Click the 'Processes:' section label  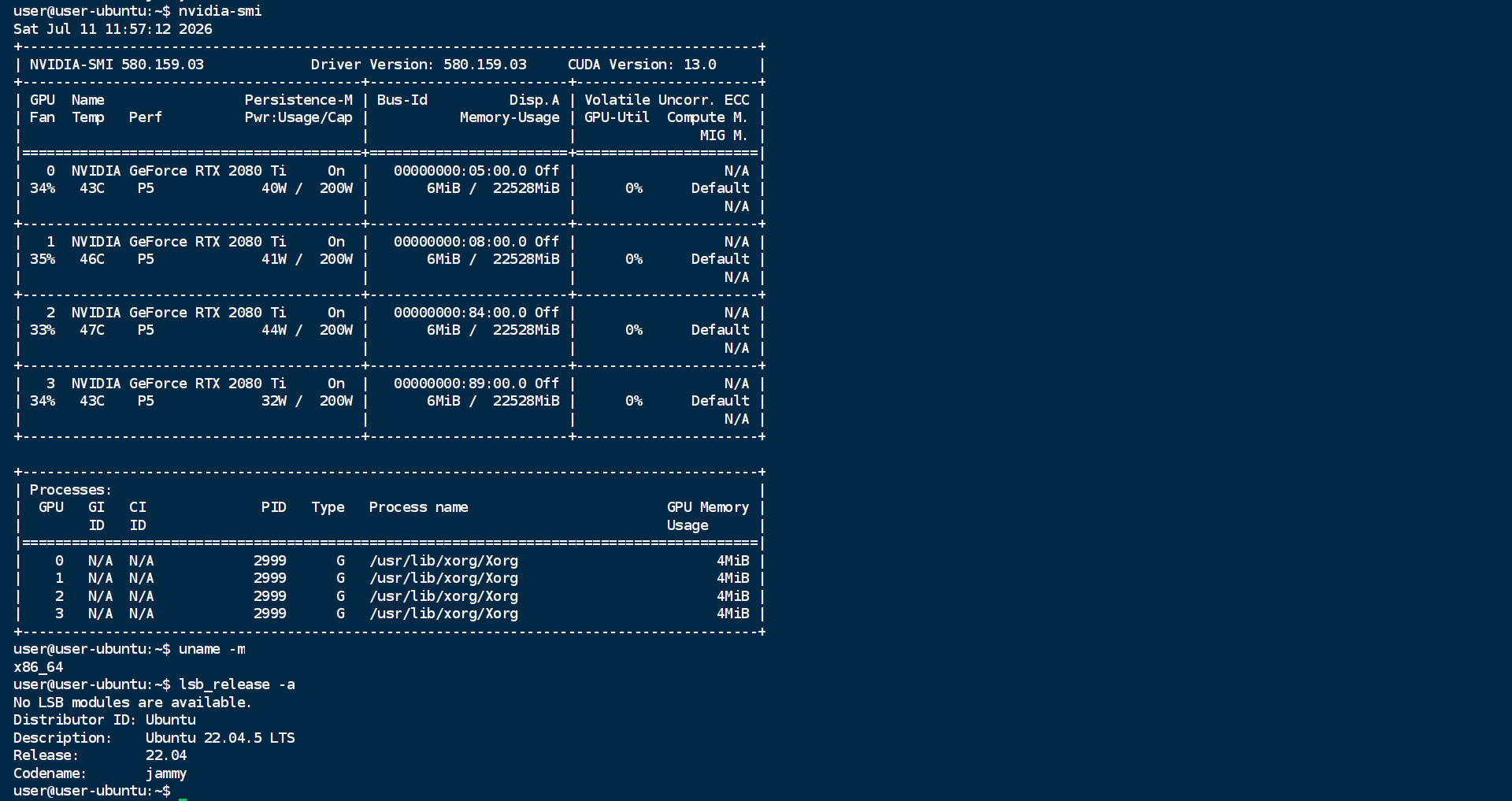coord(71,490)
